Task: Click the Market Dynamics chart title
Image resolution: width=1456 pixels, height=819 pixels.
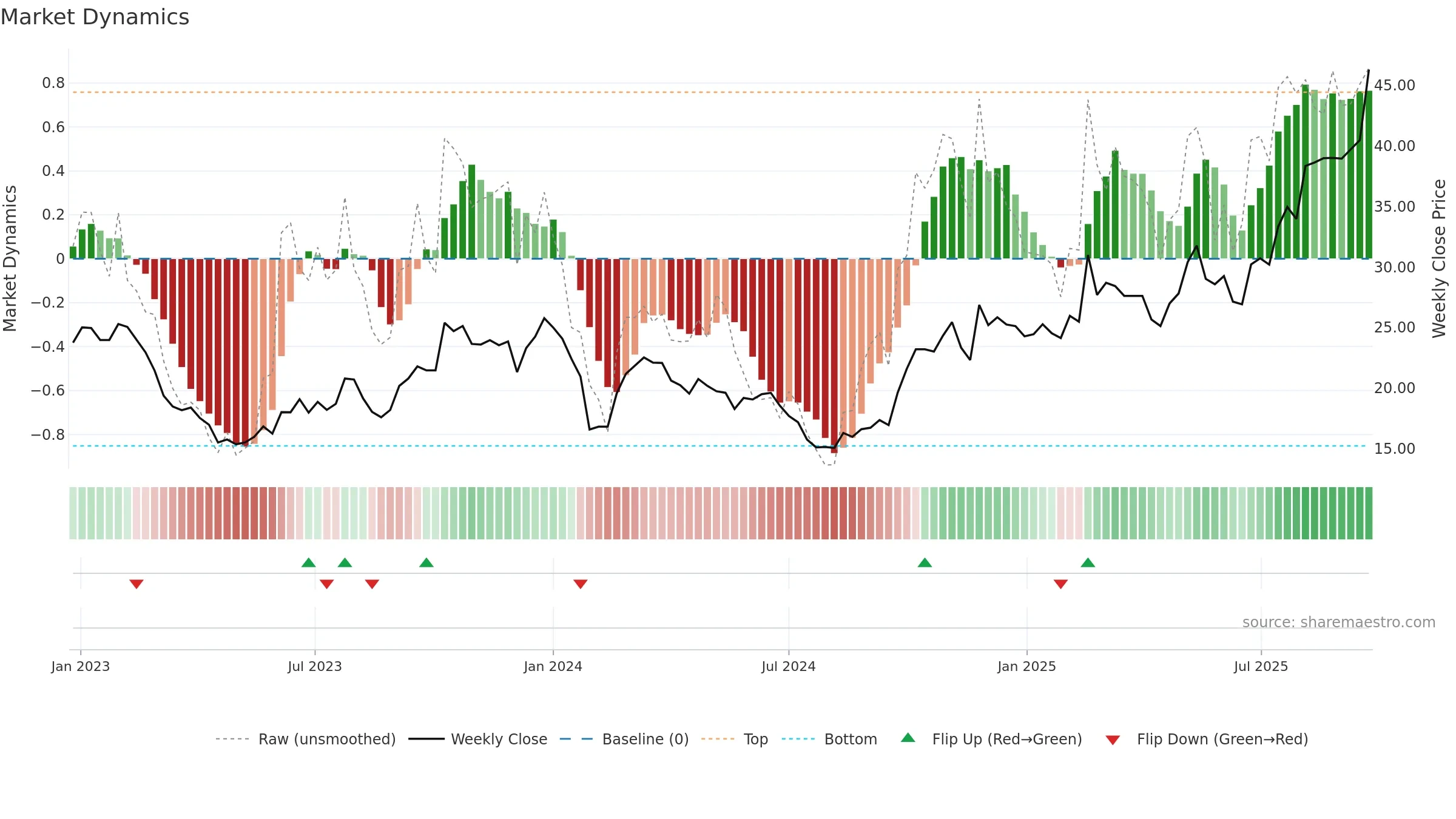Action: (95, 17)
